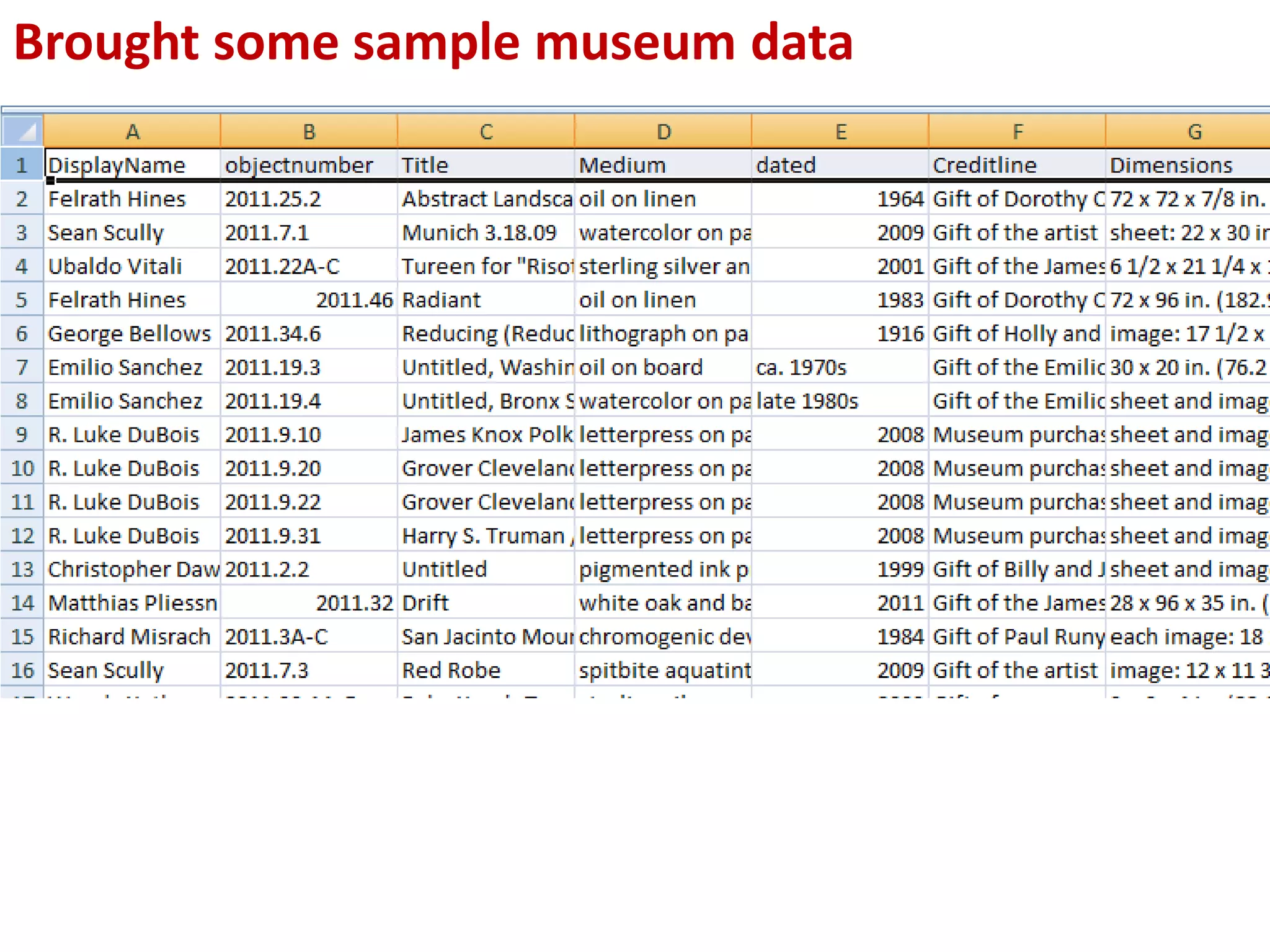Image resolution: width=1270 pixels, height=952 pixels.
Task: Select the spitbite aquatint medium cell
Action: 663,670
